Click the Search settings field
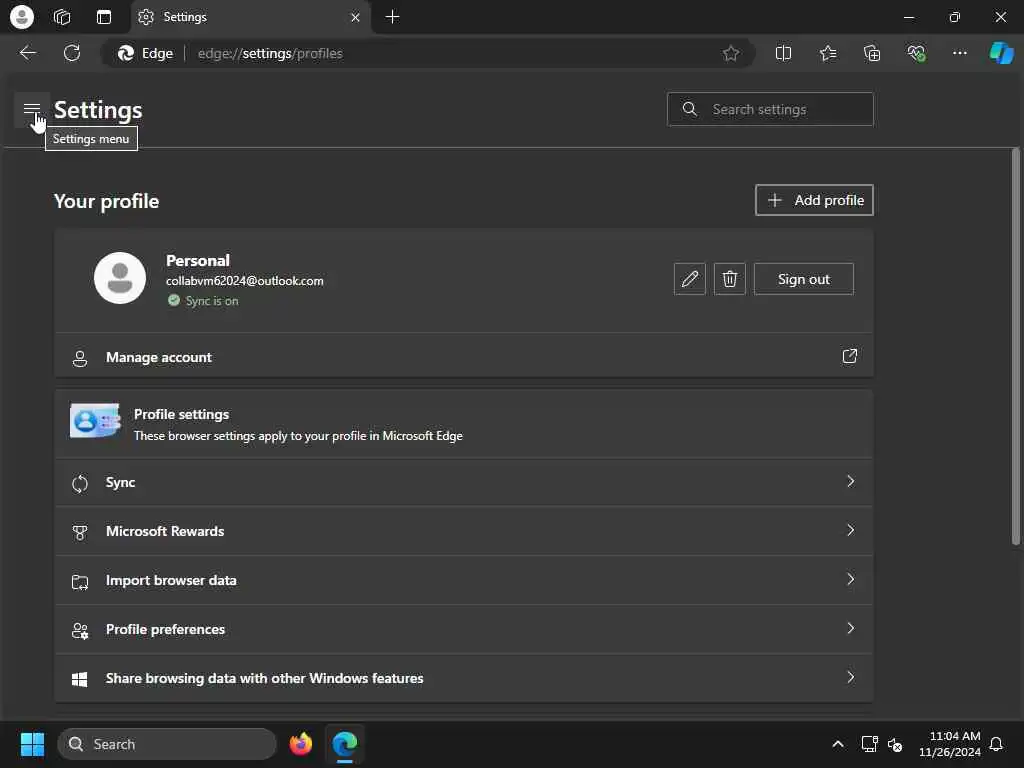This screenshot has width=1024, height=768. 770,109
